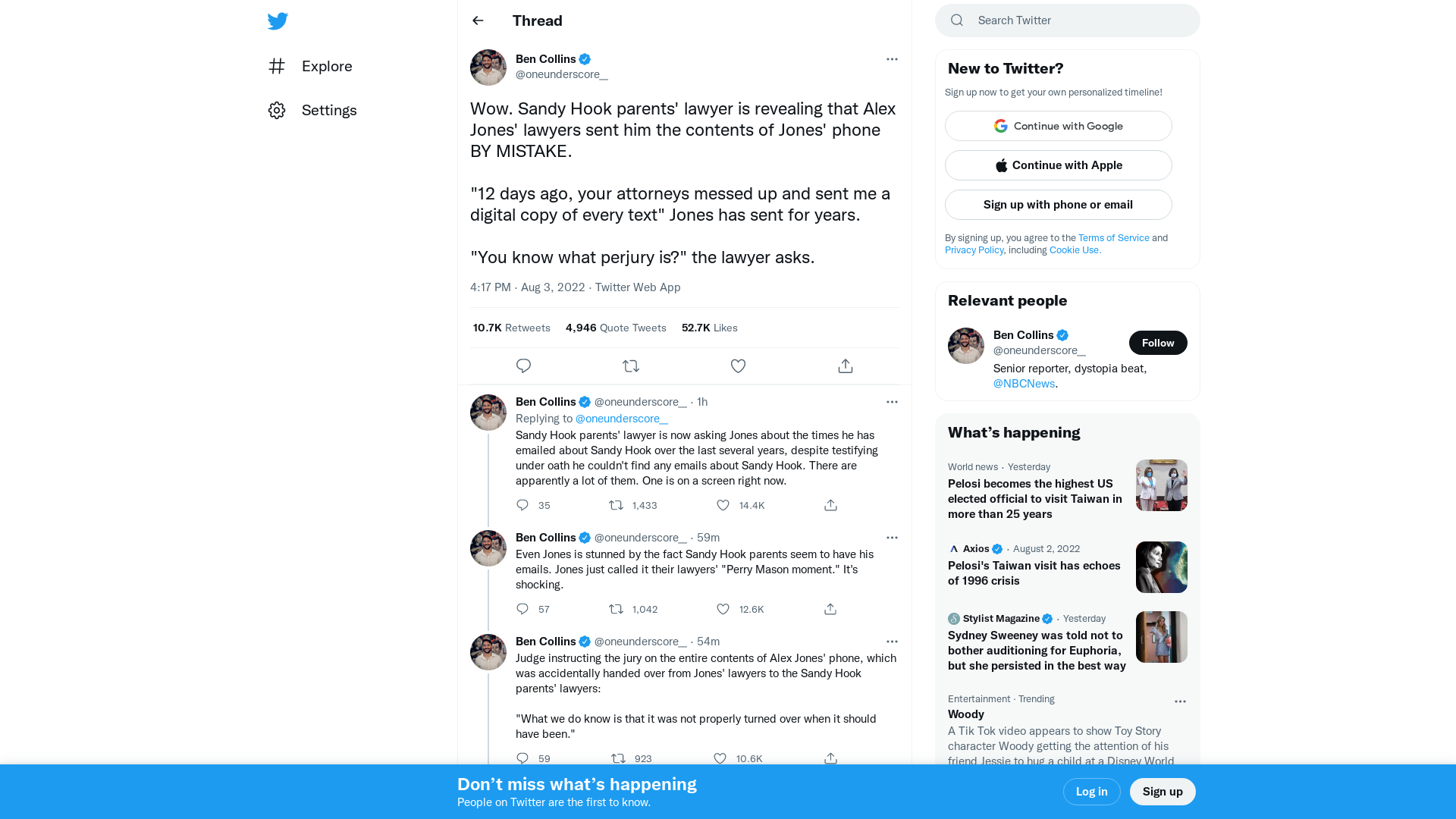
Task: Like the 'Perry Mason moment' tweet
Action: [723, 609]
